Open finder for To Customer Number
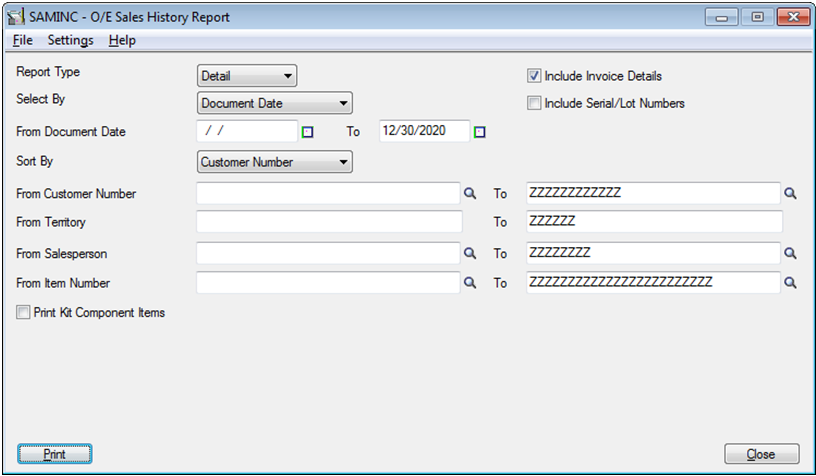This screenshot has height=476, width=816. [x=790, y=194]
